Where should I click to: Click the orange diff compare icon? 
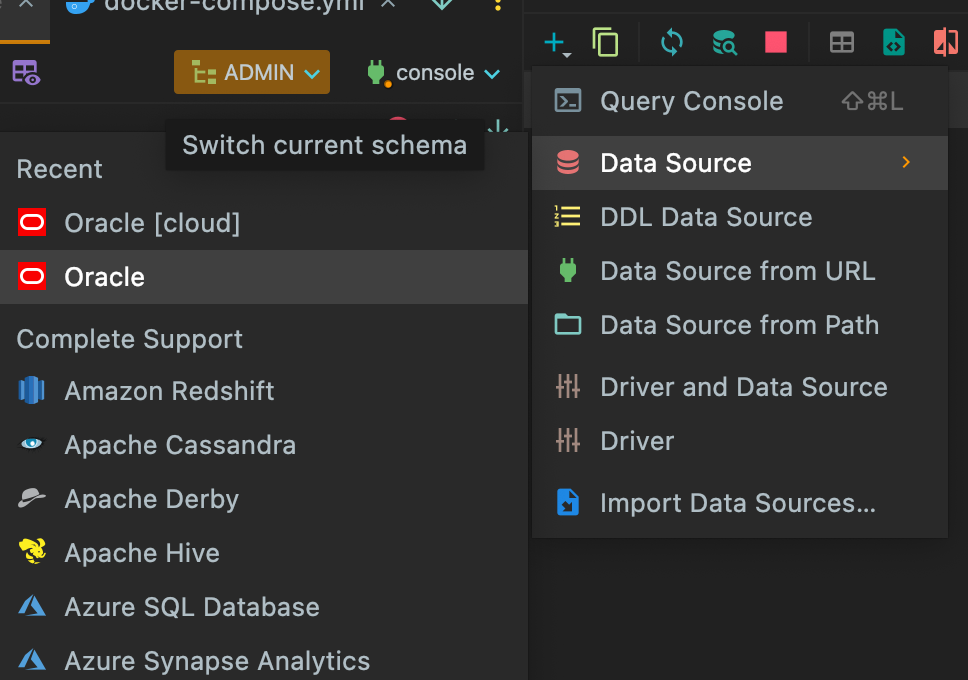tap(946, 42)
